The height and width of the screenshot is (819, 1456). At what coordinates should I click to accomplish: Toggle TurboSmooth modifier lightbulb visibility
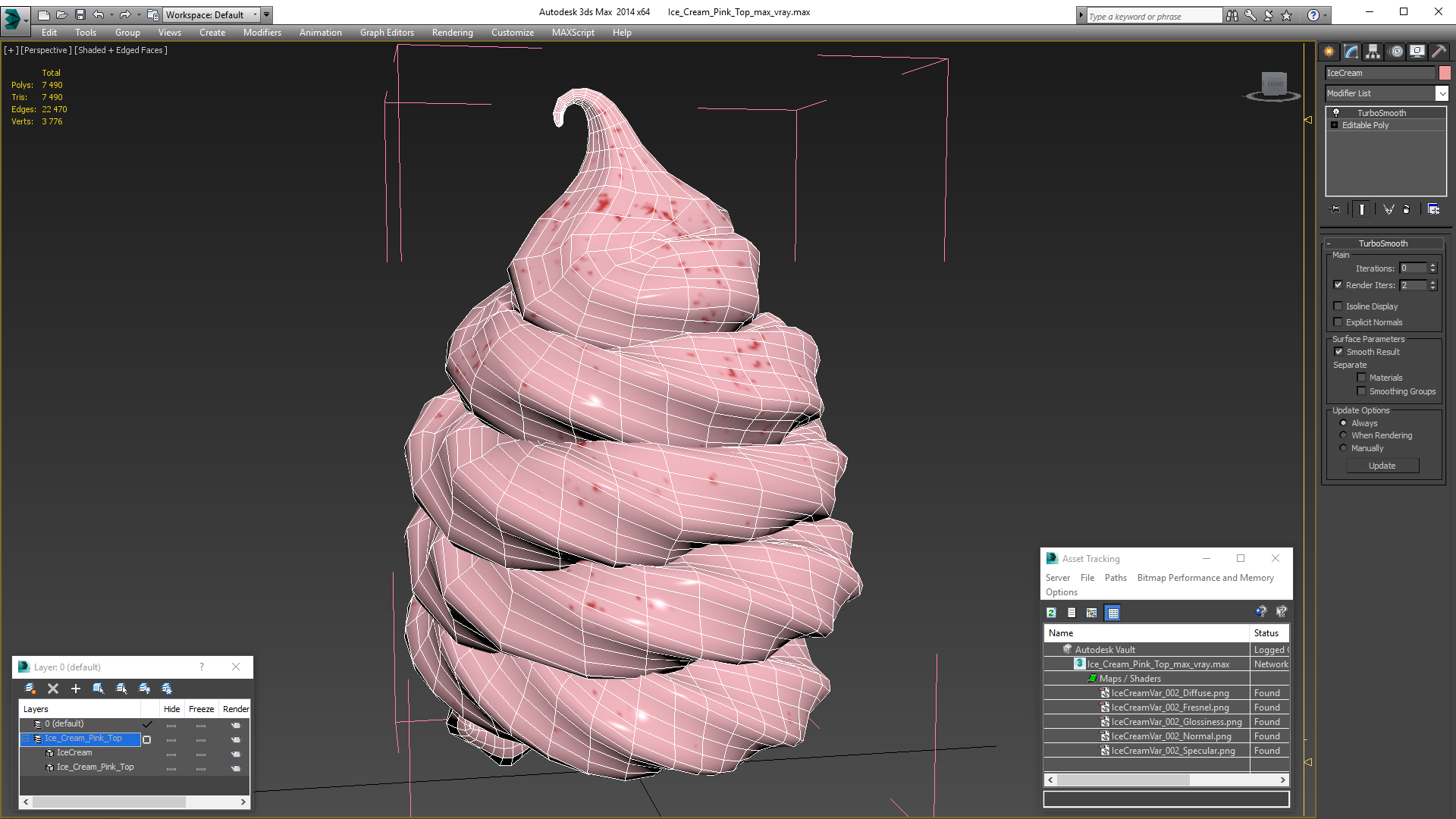coord(1336,113)
